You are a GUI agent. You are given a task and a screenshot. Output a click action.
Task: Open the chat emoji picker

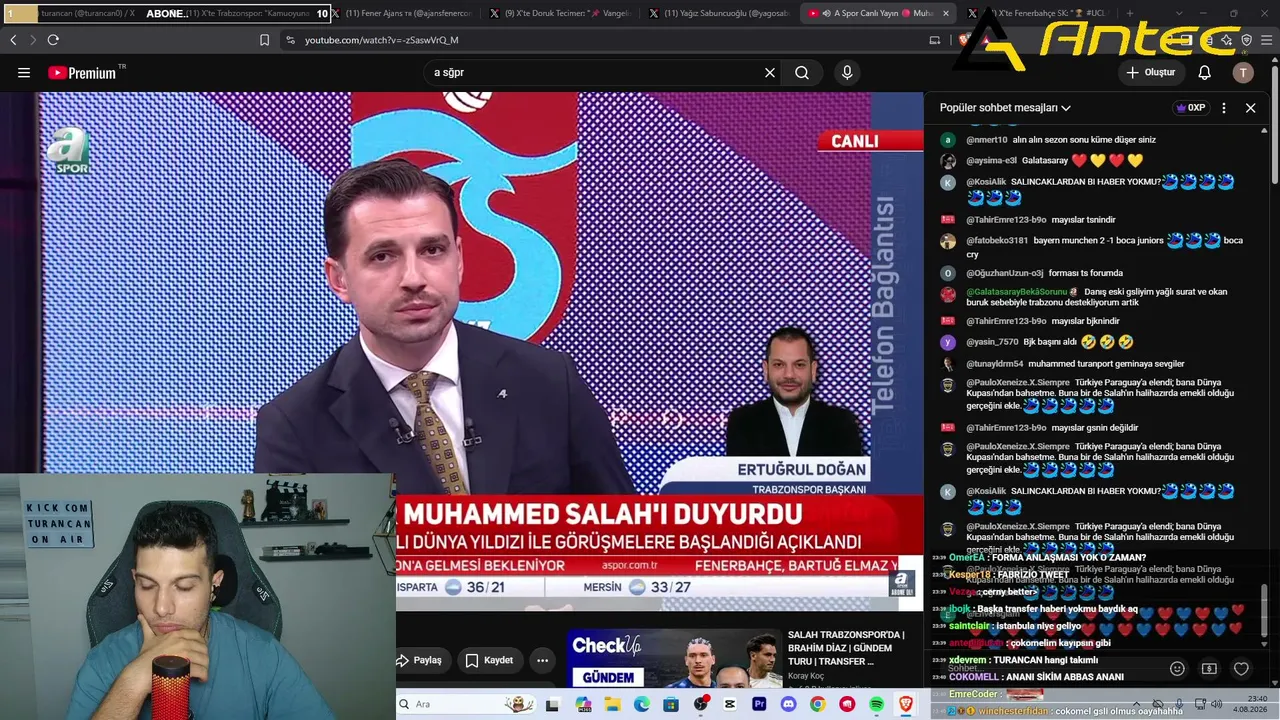[x=1177, y=668]
